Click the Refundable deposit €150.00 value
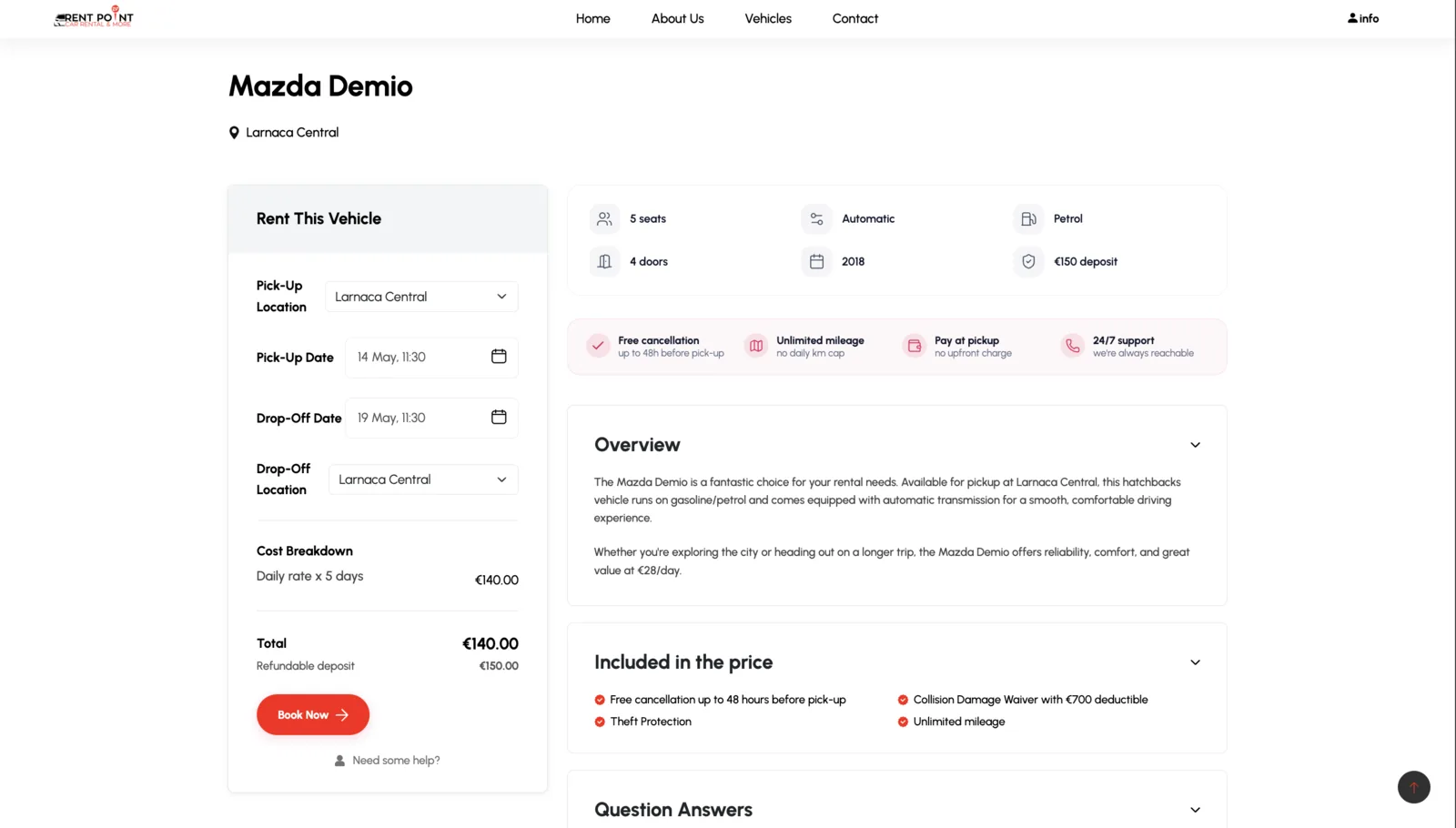The height and width of the screenshot is (828, 1456). (499, 666)
